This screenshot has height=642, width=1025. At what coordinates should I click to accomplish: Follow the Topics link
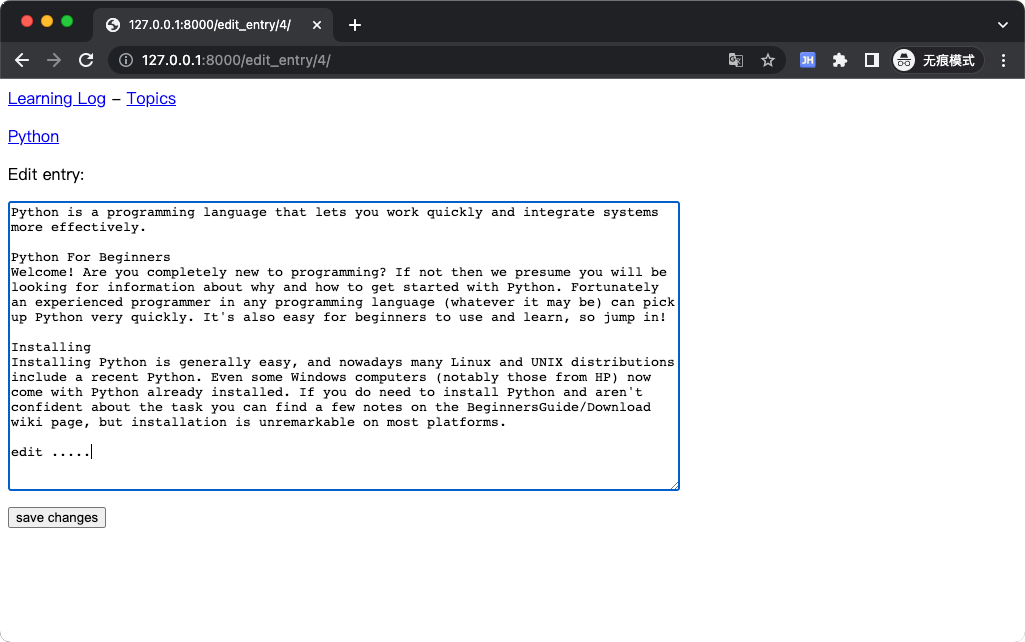(151, 99)
